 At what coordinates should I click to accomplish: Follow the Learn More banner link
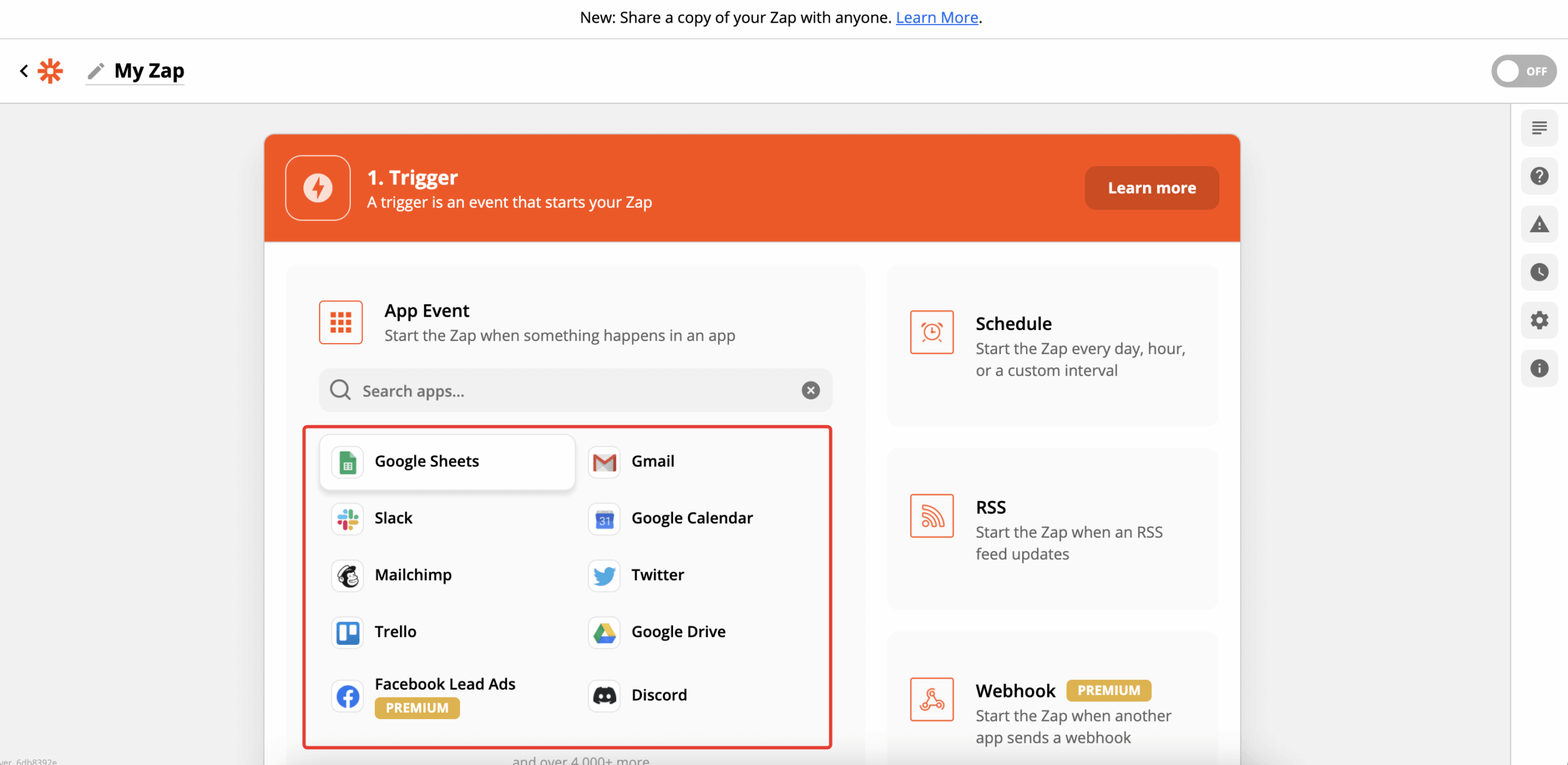(937, 18)
